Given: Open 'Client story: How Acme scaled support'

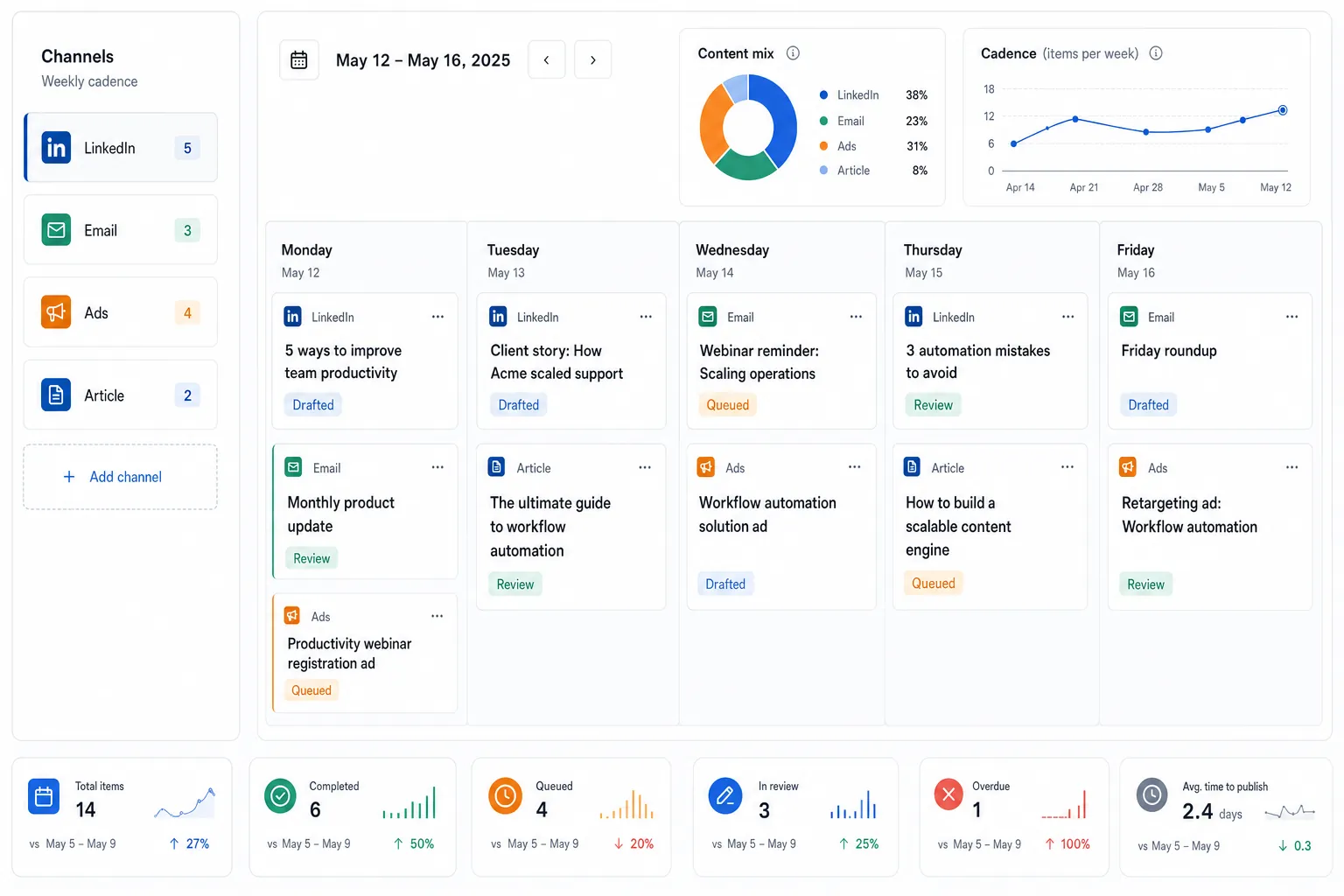Looking at the screenshot, I should point(556,362).
